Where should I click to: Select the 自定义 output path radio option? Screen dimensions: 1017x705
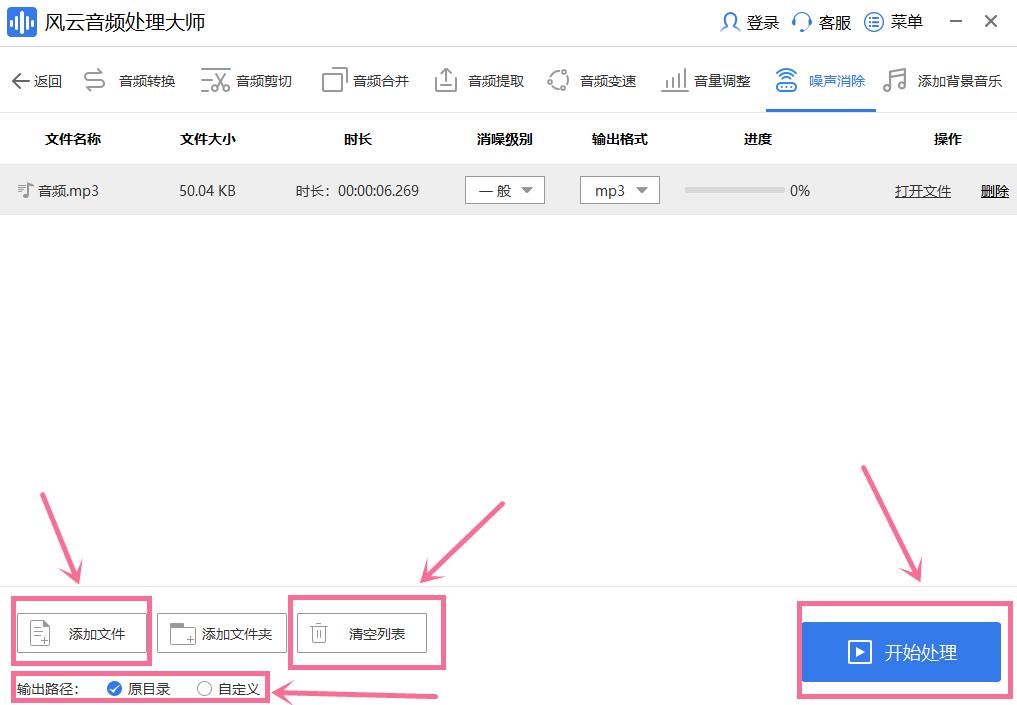tap(205, 688)
